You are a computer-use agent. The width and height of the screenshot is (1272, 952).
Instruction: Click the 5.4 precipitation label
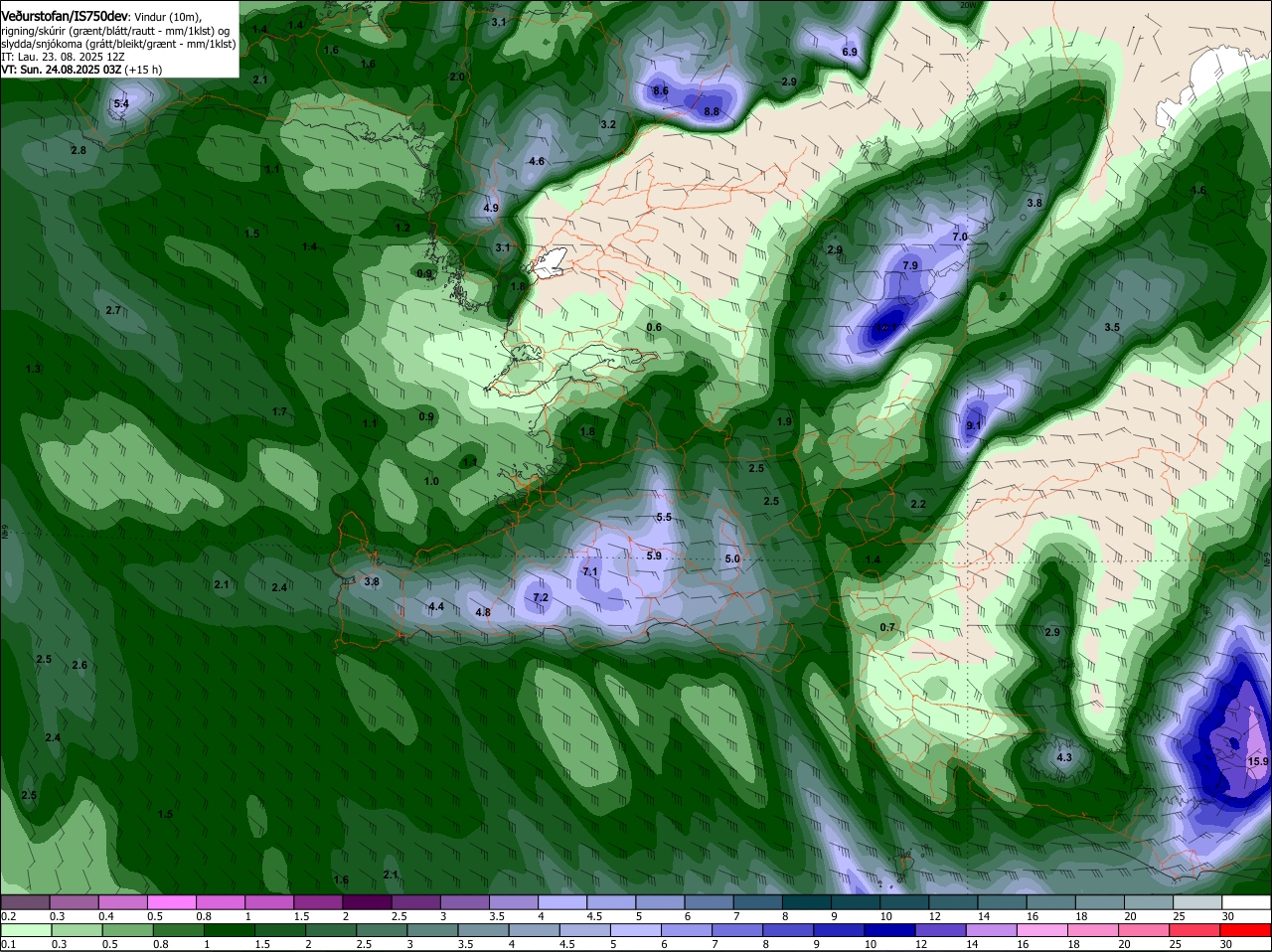coord(121,103)
